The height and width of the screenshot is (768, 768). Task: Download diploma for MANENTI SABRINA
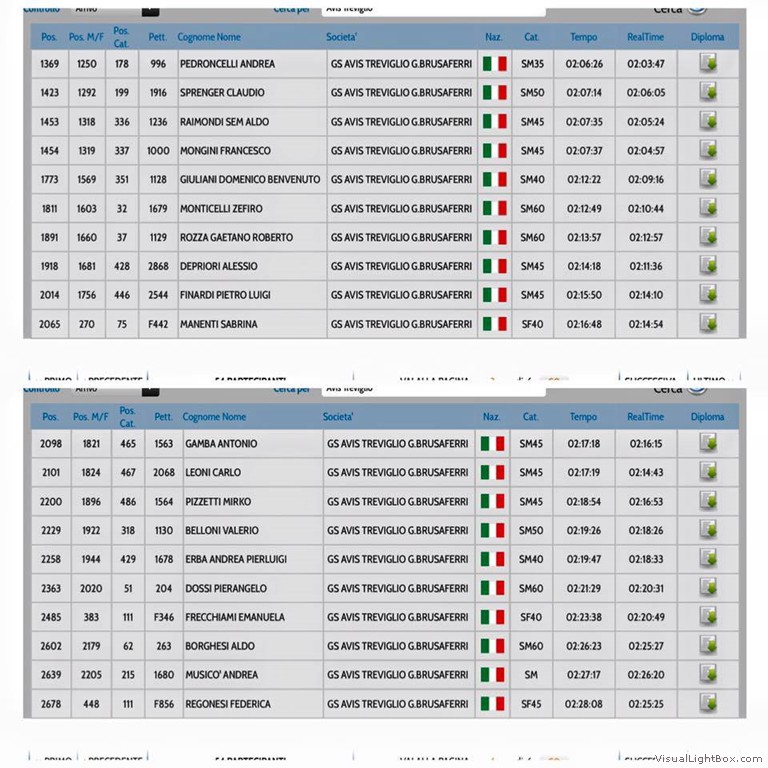pyautogui.click(x=708, y=323)
